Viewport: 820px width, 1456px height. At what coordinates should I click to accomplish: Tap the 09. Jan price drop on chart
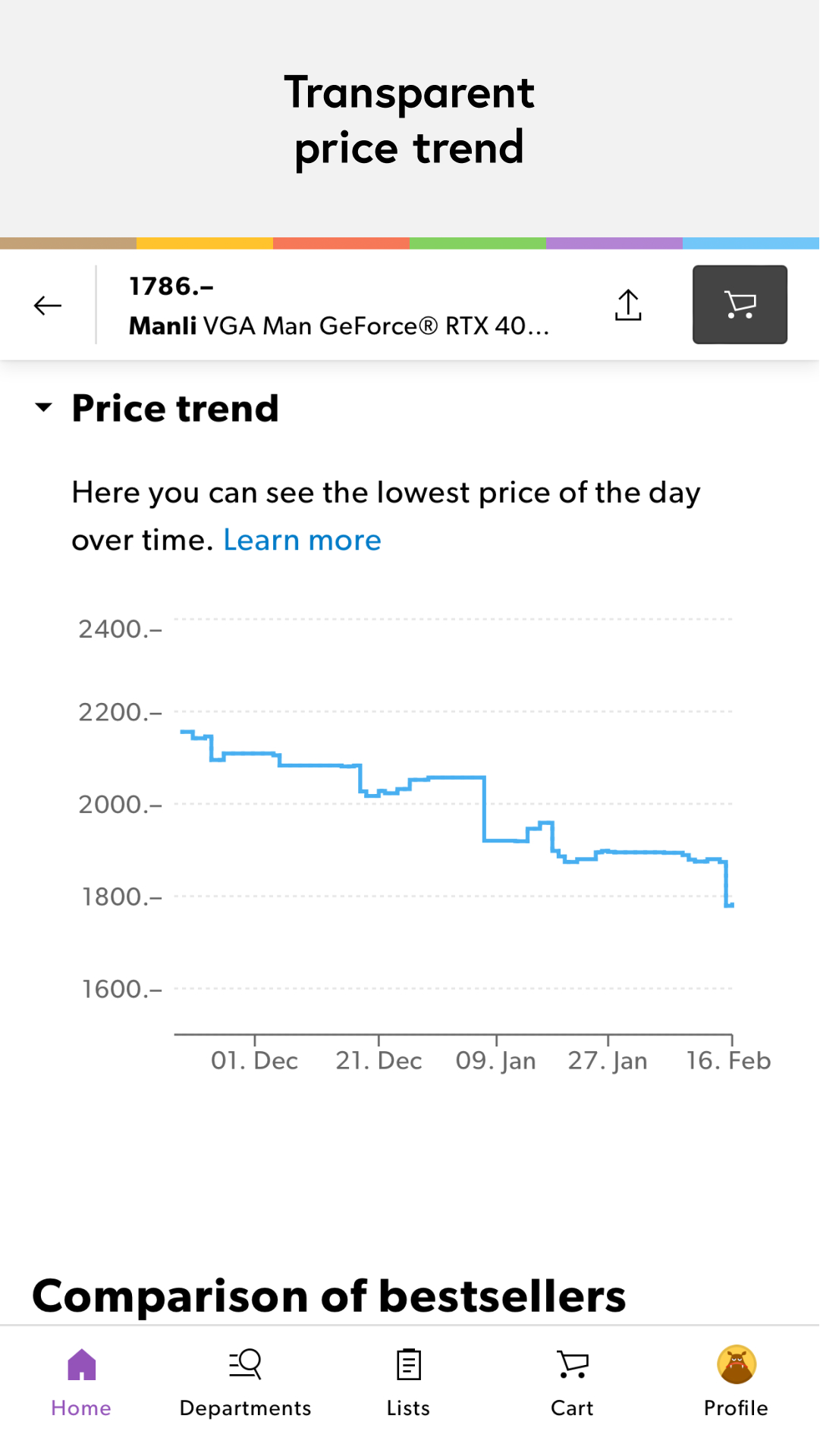pos(484,808)
